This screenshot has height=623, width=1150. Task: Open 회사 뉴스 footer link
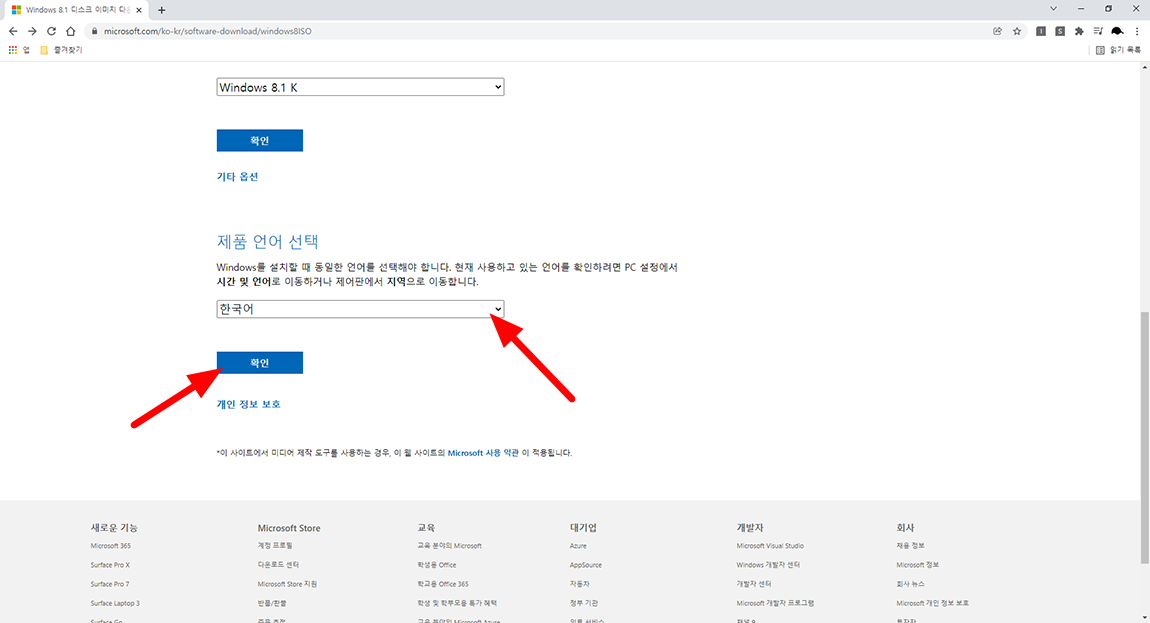coord(910,584)
